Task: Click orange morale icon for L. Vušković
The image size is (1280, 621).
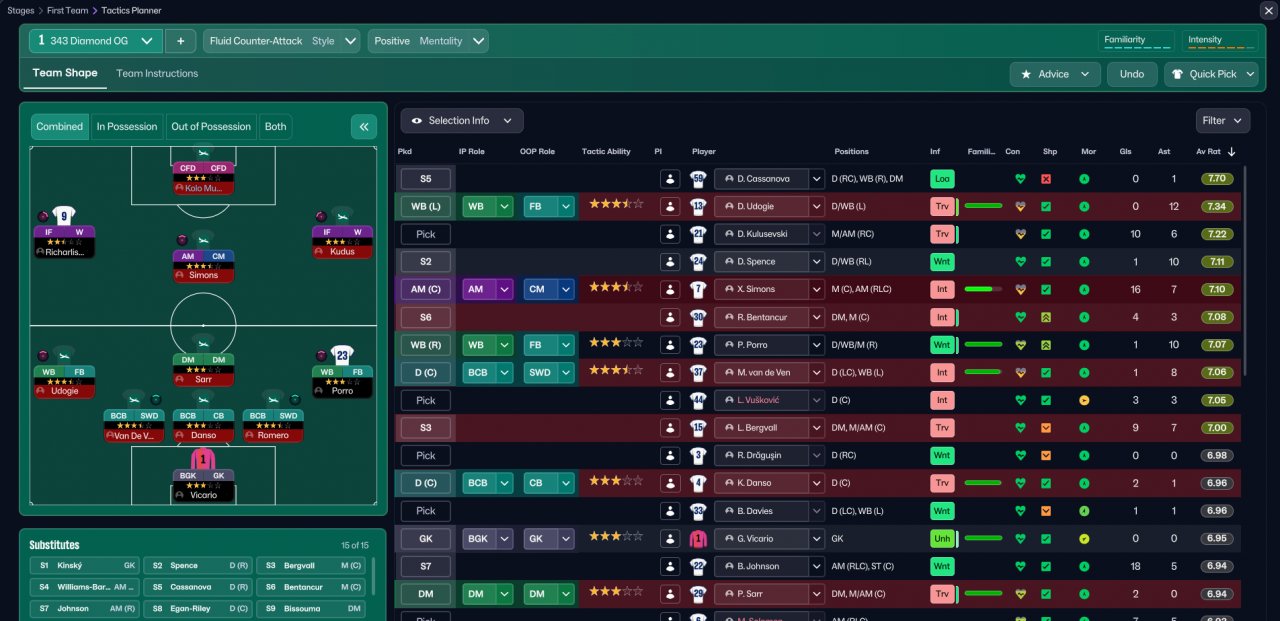Action: [1084, 400]
